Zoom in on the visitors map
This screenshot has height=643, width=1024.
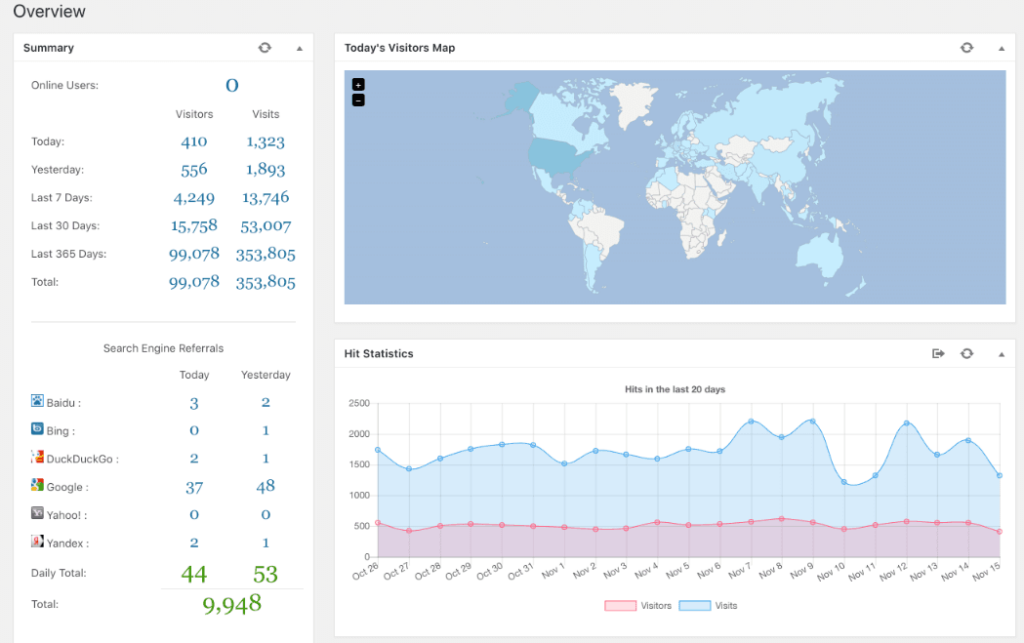[358, 85]
